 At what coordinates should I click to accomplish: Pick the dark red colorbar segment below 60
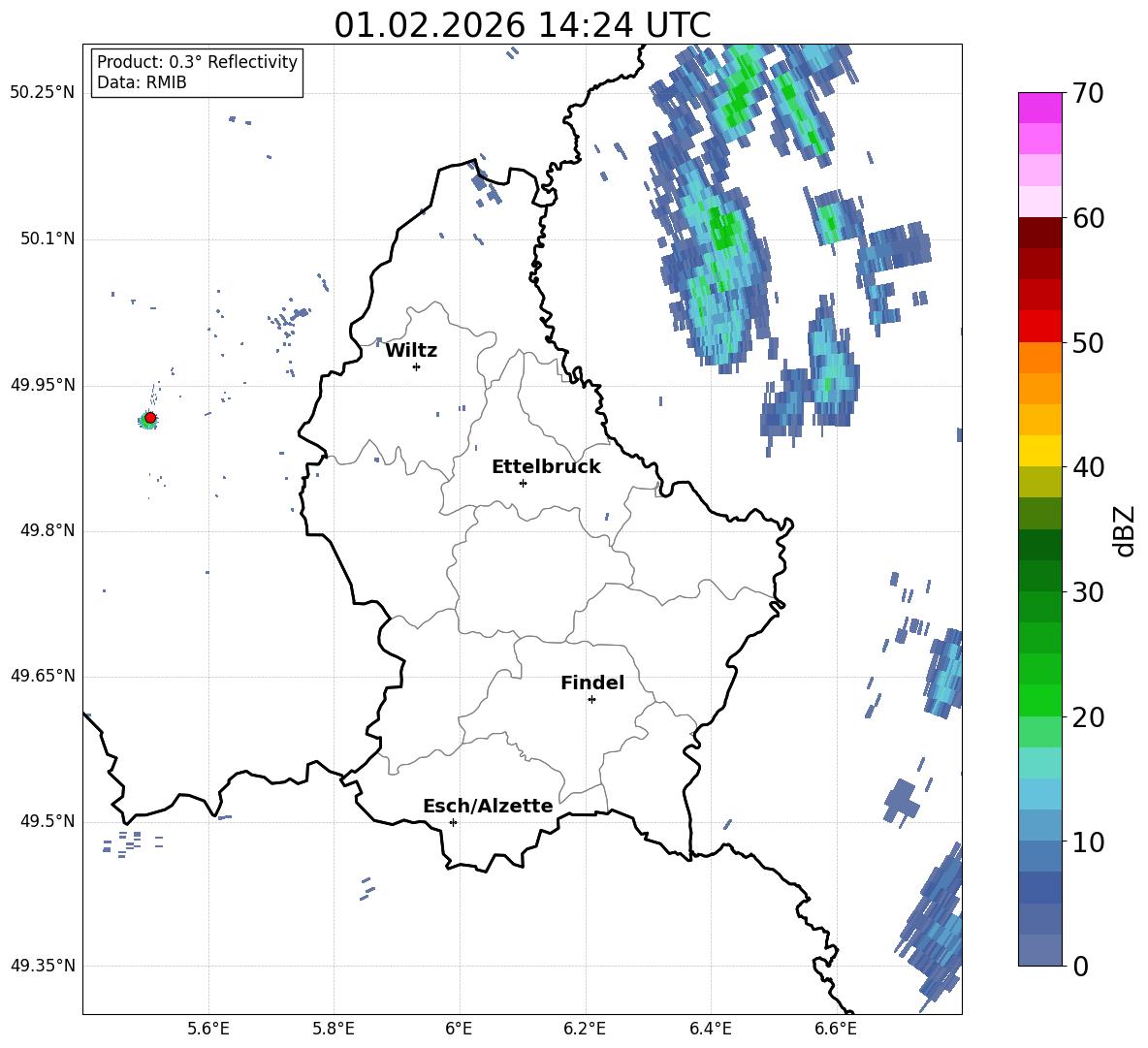pyautogui.click(x=1040, y=233)
